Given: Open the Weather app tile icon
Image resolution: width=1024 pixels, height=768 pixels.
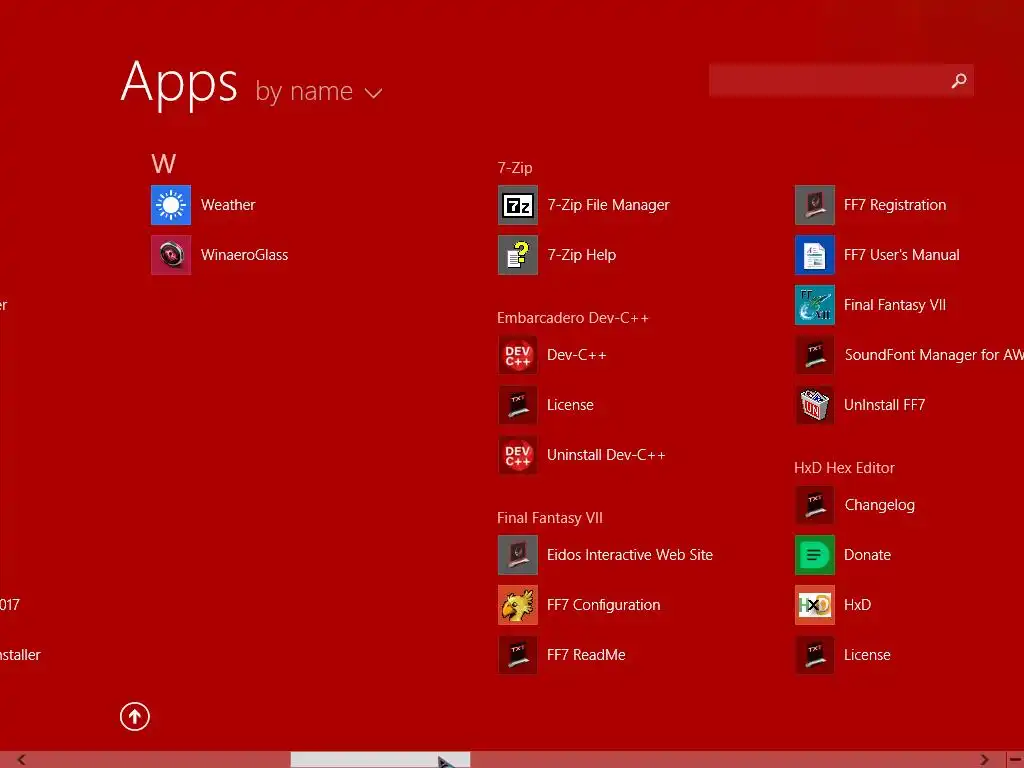Looking at the screenshot, I should [171, 205].
